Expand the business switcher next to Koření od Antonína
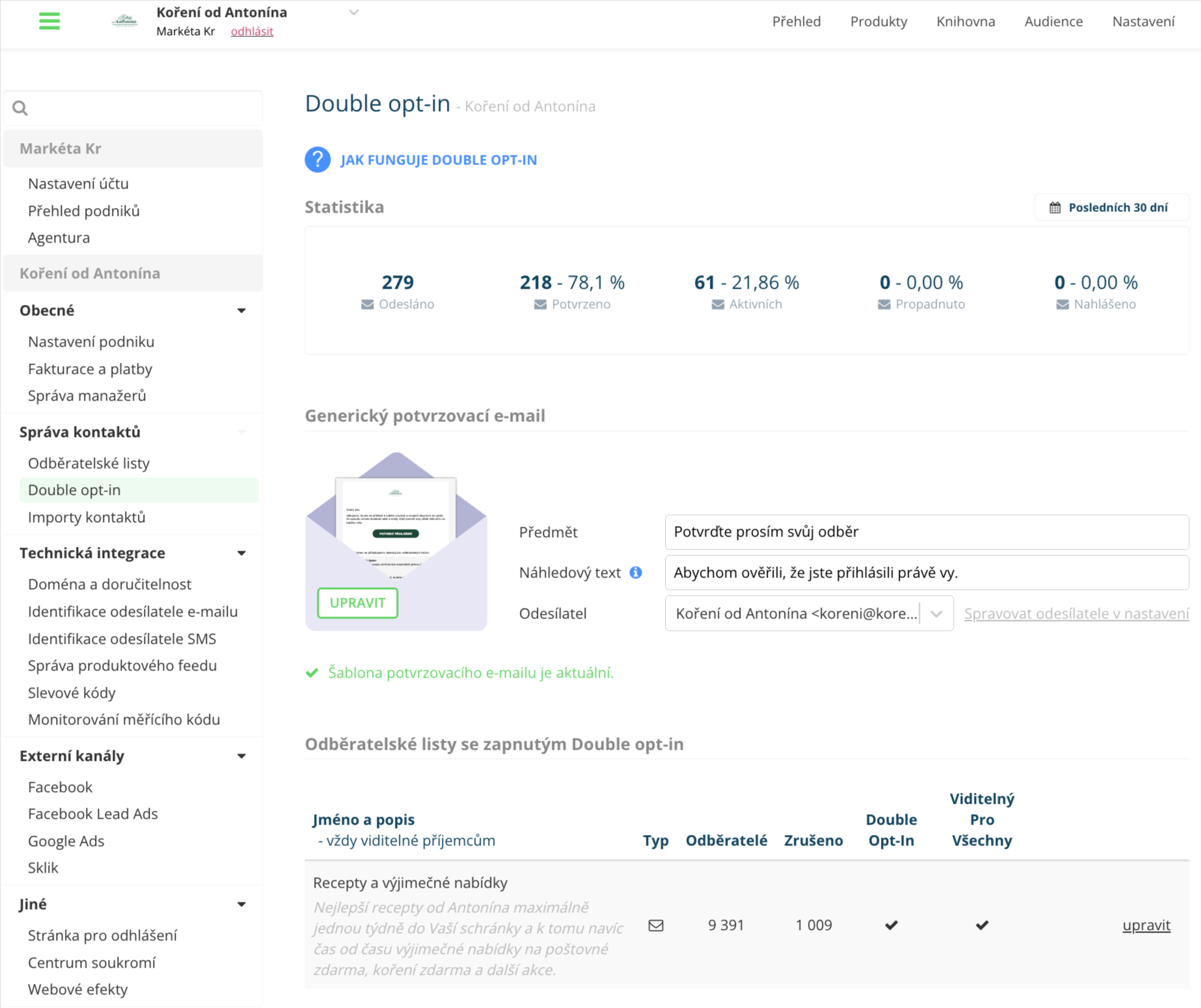The height and width of the screenshot is (1008, 1201). [x=354, y=12]
